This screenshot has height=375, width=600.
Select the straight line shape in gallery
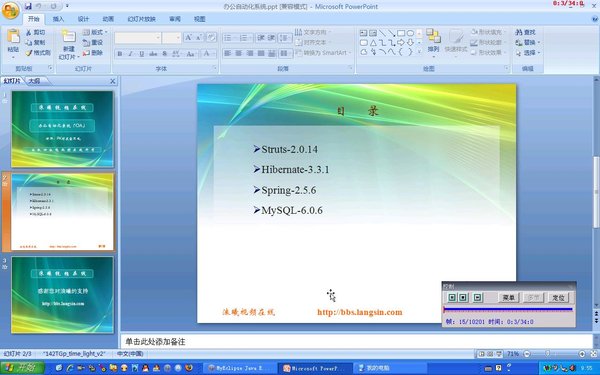(382, 33)
